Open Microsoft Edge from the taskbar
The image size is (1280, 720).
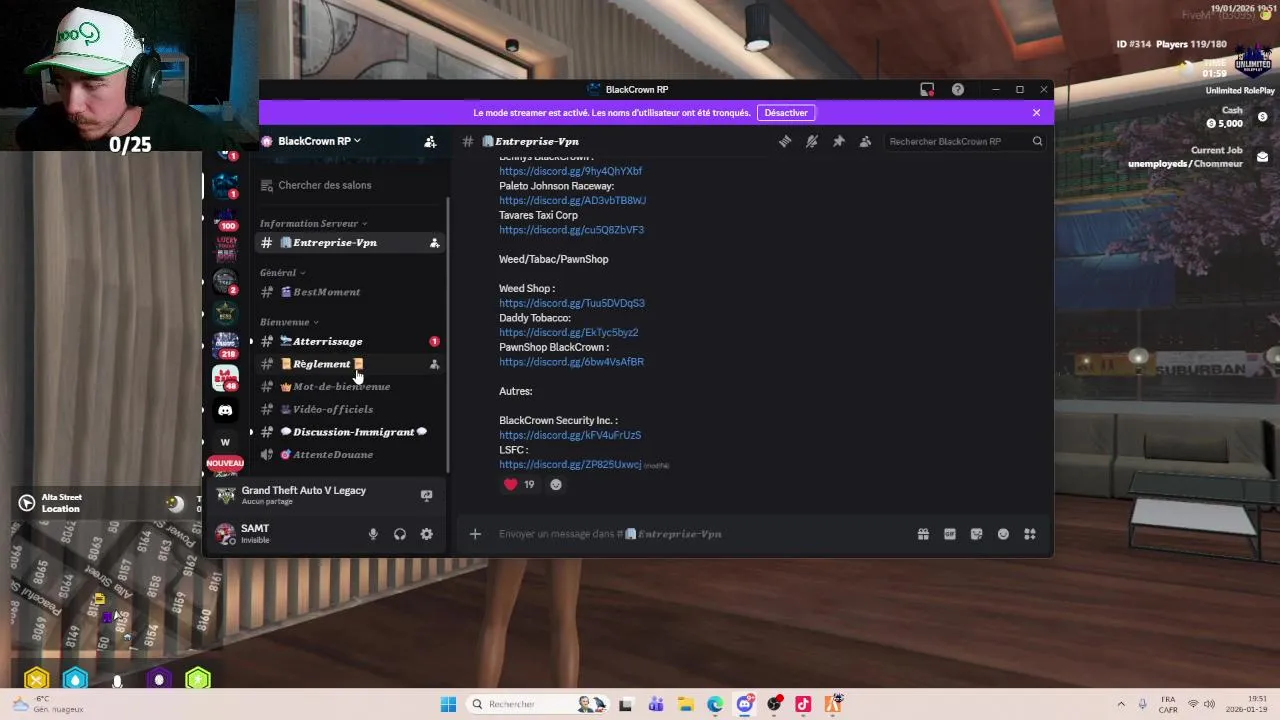[x=715, y=704]
